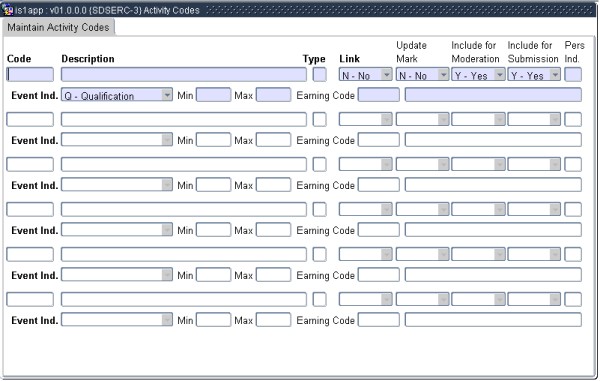The width and height of the screenshot is (600, 381).
Task: Open the Update Mark dropdown showing N - No
Action: pyautogui.click(x=422, y=75)
